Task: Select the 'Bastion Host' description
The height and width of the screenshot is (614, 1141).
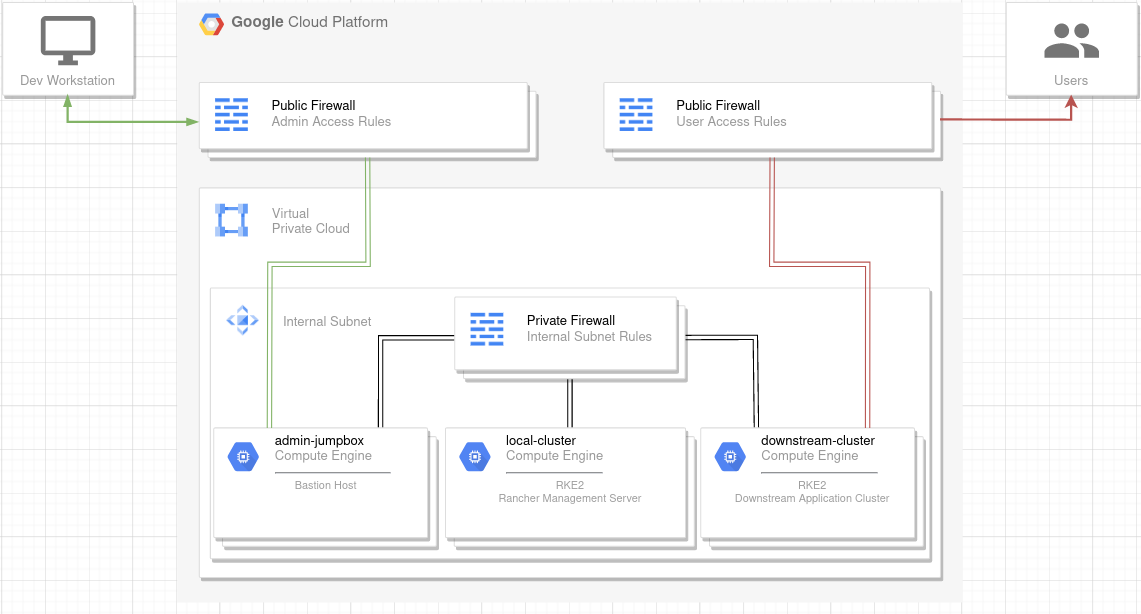Action: (325, 485)
